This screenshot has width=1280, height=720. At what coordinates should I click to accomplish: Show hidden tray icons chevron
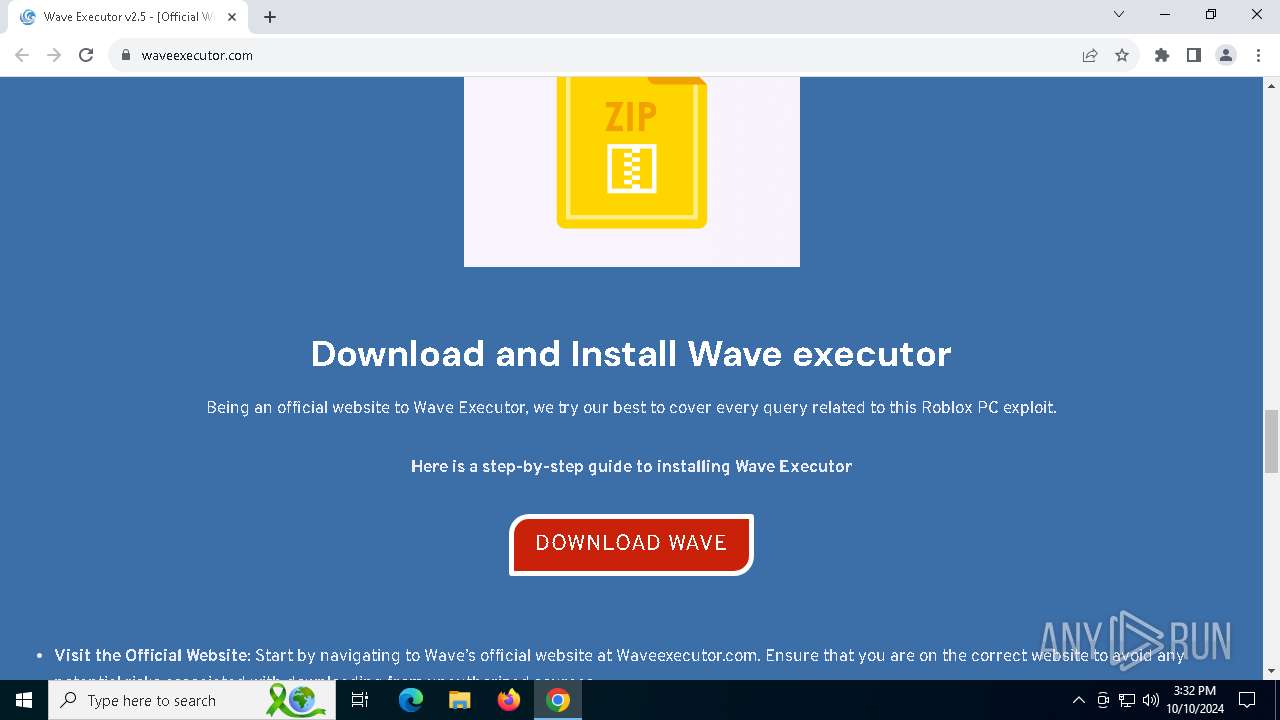(x=1078, y=700)
